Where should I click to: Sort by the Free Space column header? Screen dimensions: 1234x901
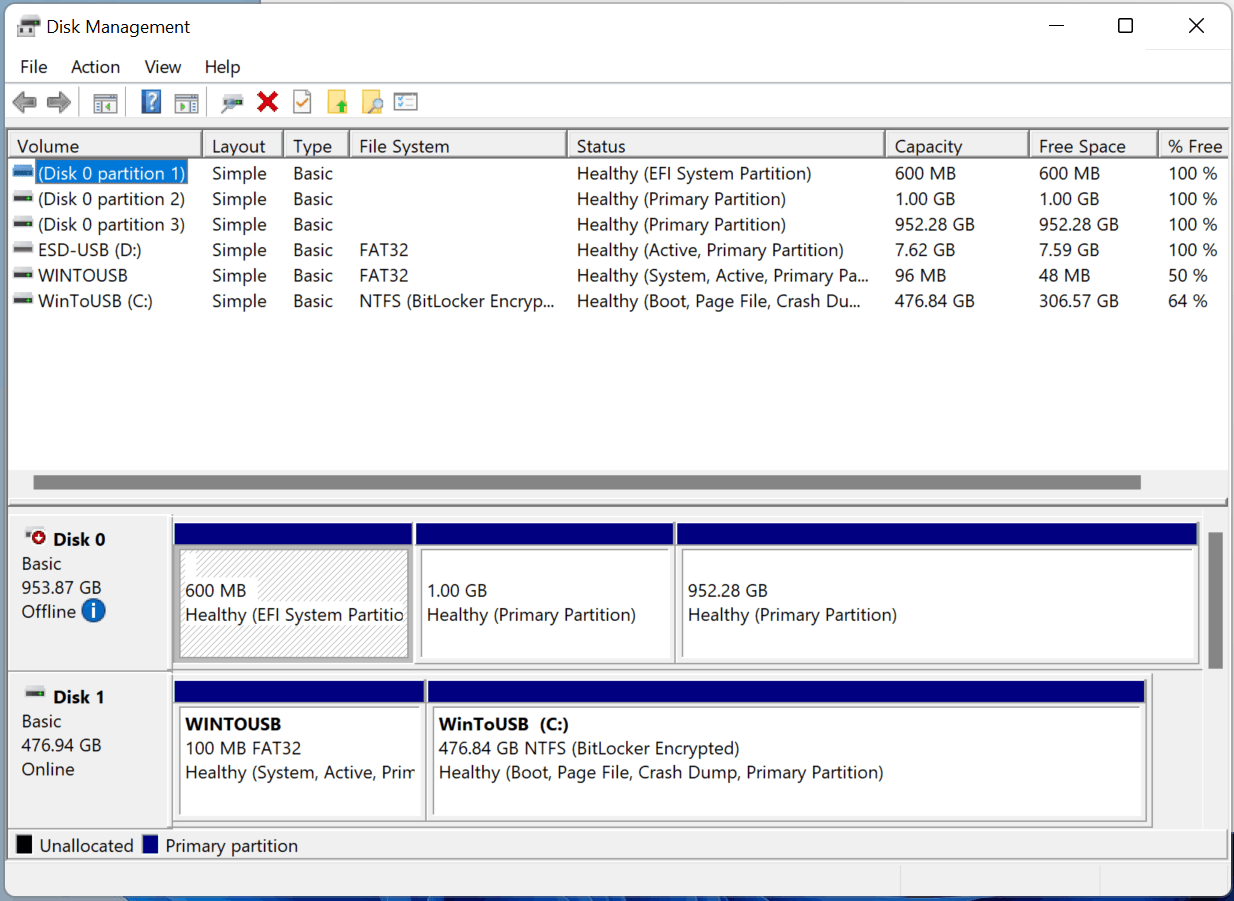(x=1093, y=146)
